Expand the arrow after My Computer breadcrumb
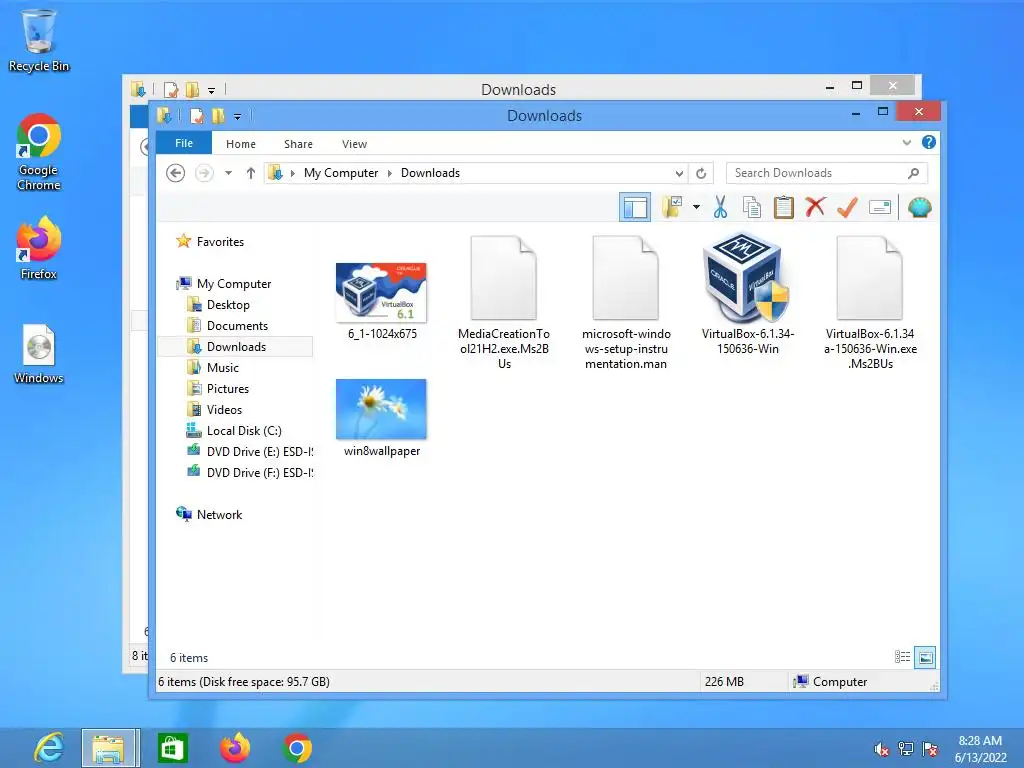Screen dimensions: 1024x768 coord(390,173)
